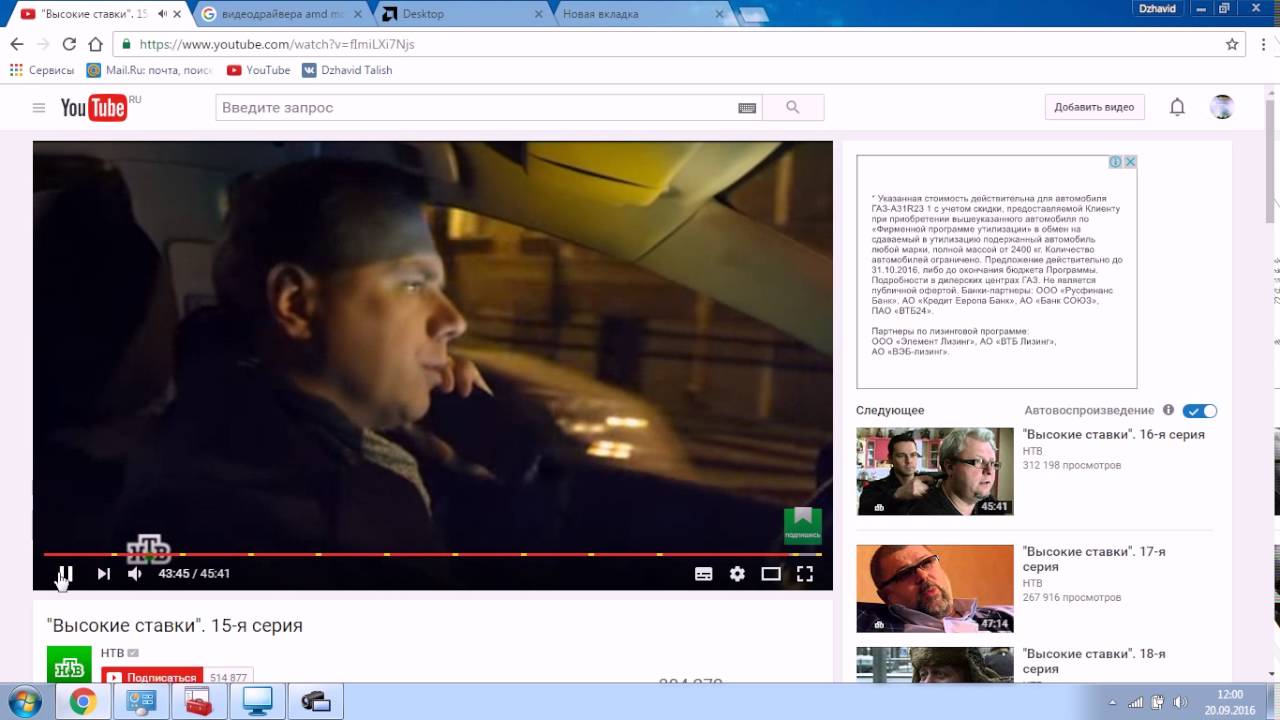1280x720 pixels.
Task: Close the ad with the X icon
Action: tap(1130, 162)
